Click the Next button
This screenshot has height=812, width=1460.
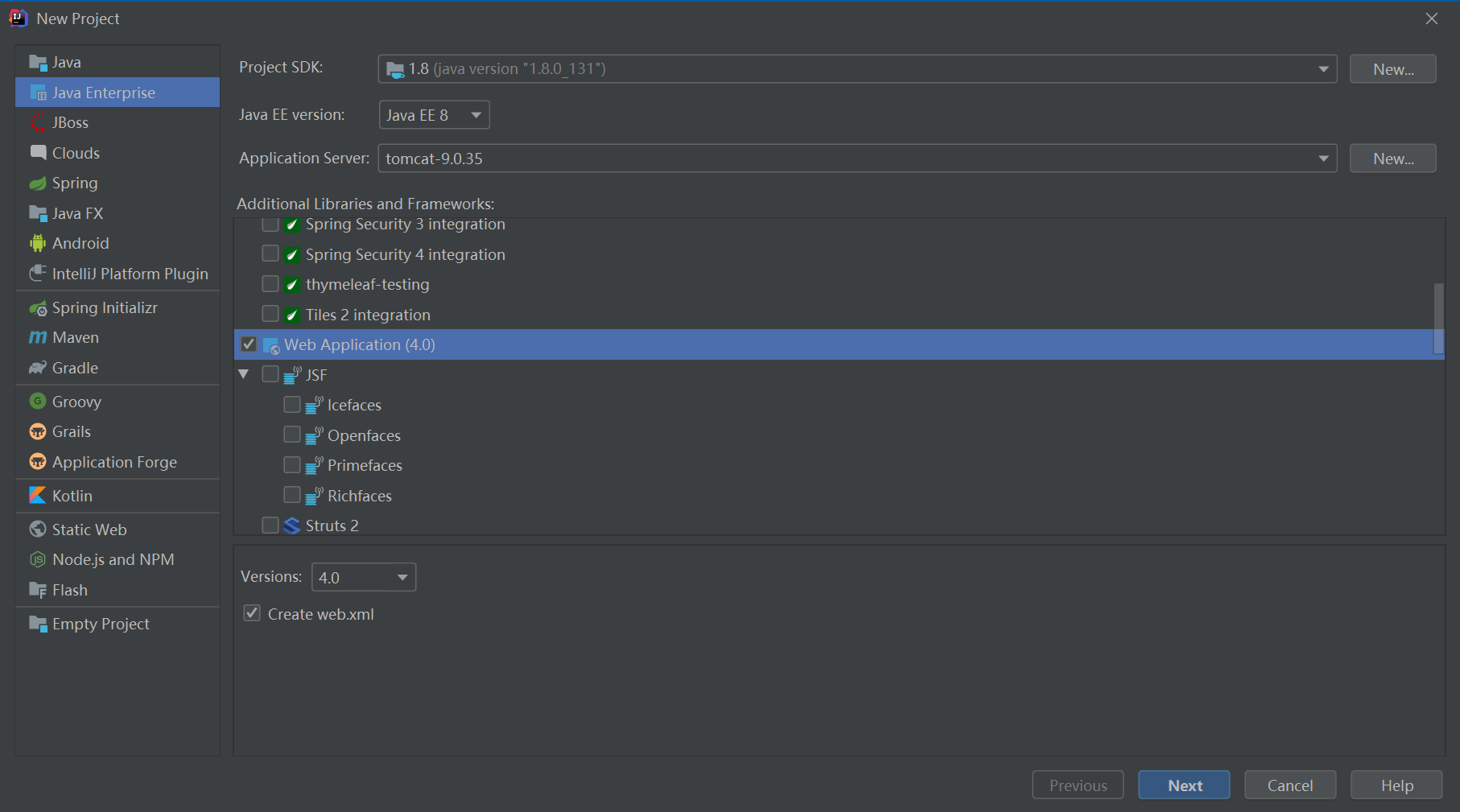(1184, 785)
